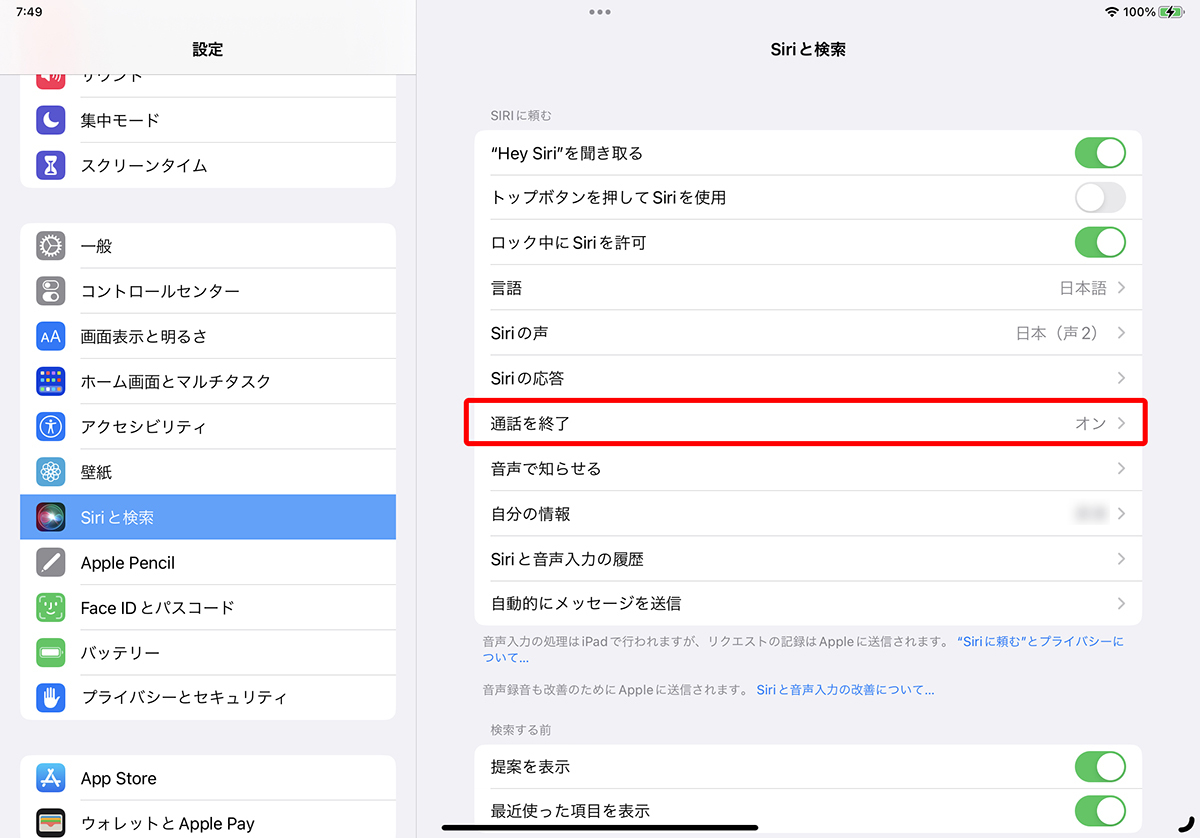Viewport: 1200px width, 838px height.
Task: Open Siriの声 row chevron
Action: (x=1121, y=333)
